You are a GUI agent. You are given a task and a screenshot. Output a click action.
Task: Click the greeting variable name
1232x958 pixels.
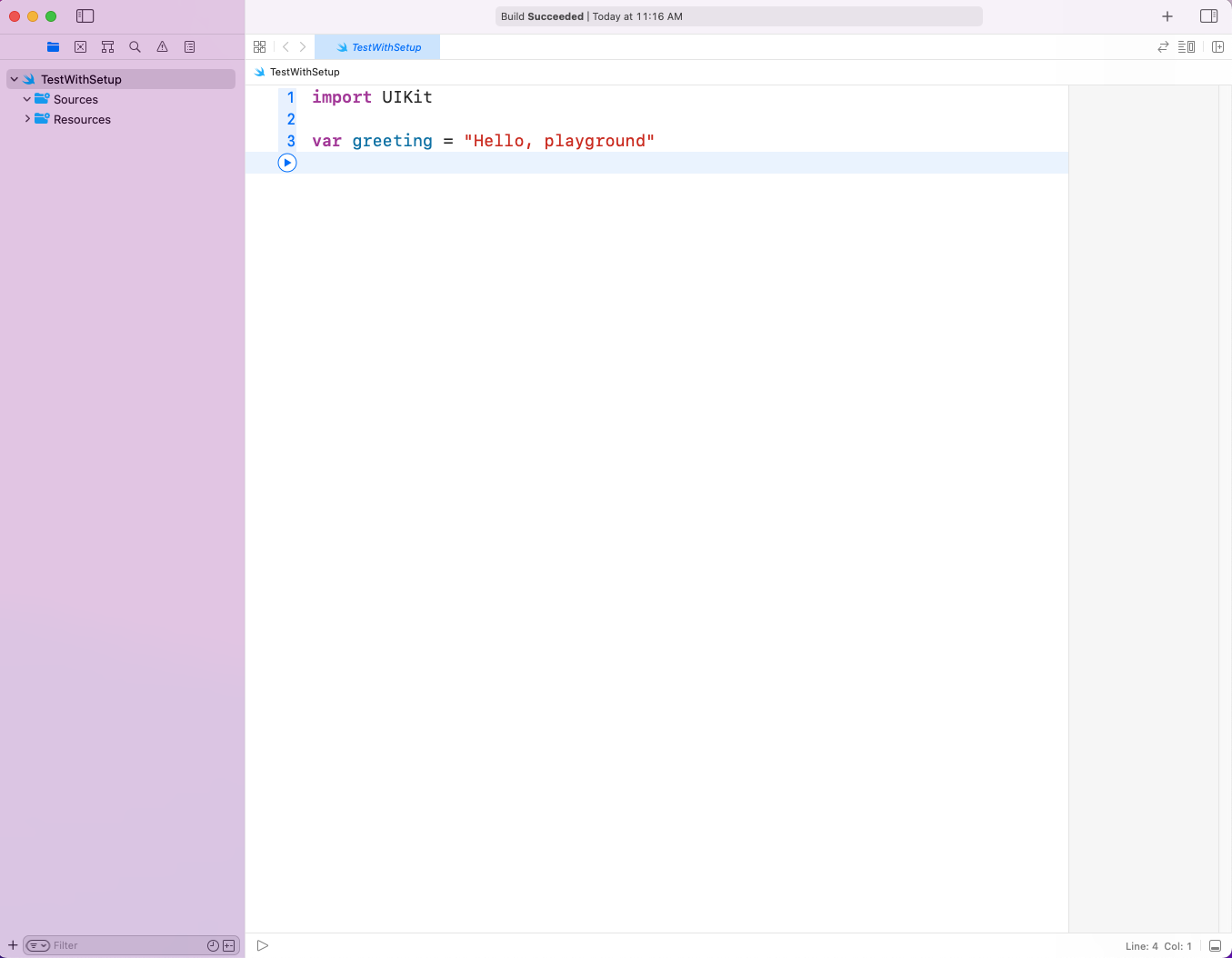click(393, 141)
